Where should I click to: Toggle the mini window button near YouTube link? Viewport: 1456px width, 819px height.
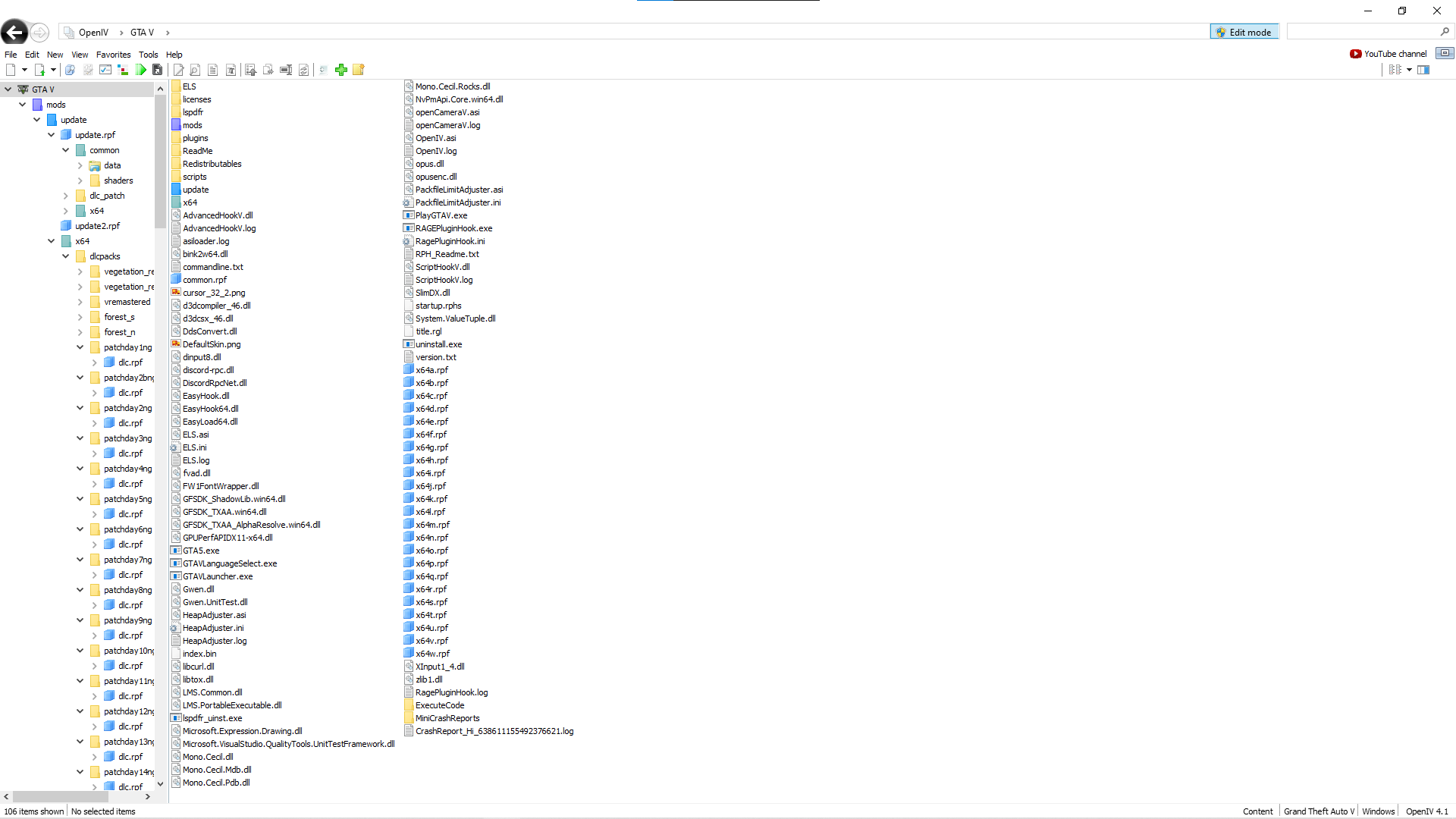(1445, 53)
